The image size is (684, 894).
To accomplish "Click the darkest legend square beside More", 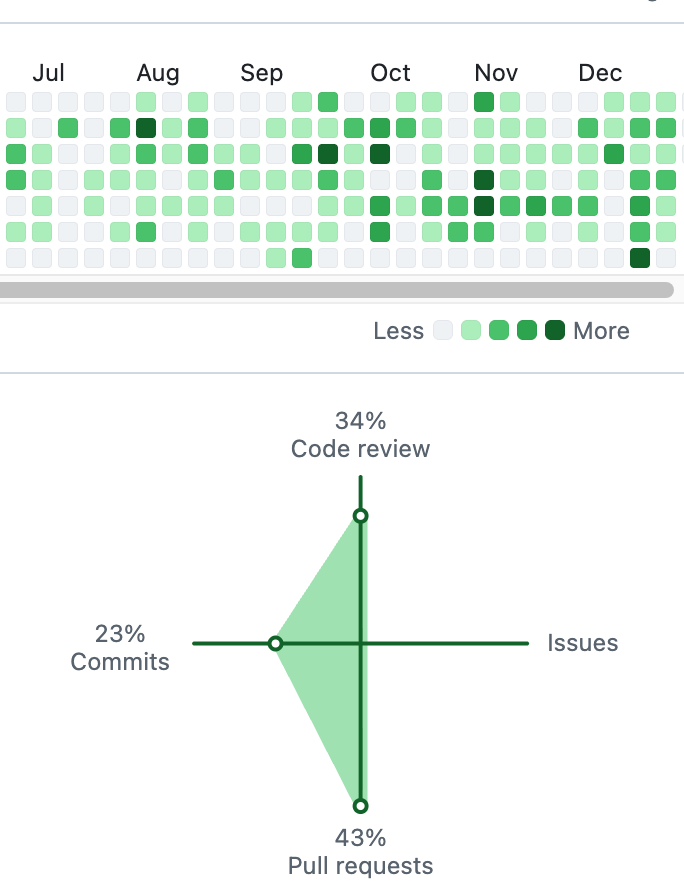I will (x=553, y=330).
